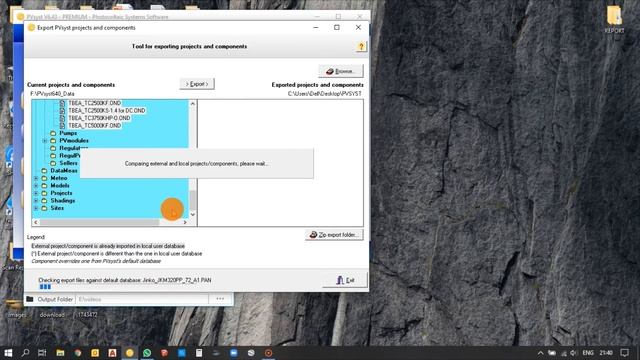
Task: Open the Calculator taskbar icon
Action: pos(199,353)
